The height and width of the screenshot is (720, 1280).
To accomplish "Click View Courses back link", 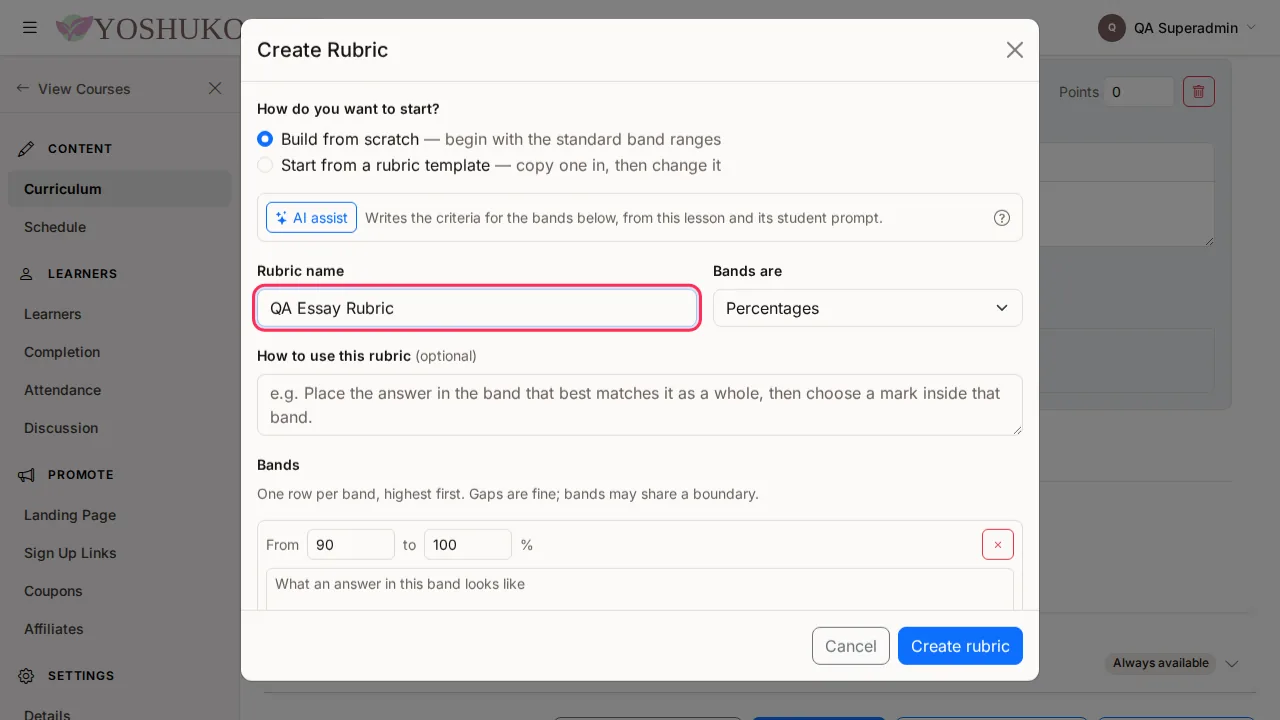I will point(73,88).
